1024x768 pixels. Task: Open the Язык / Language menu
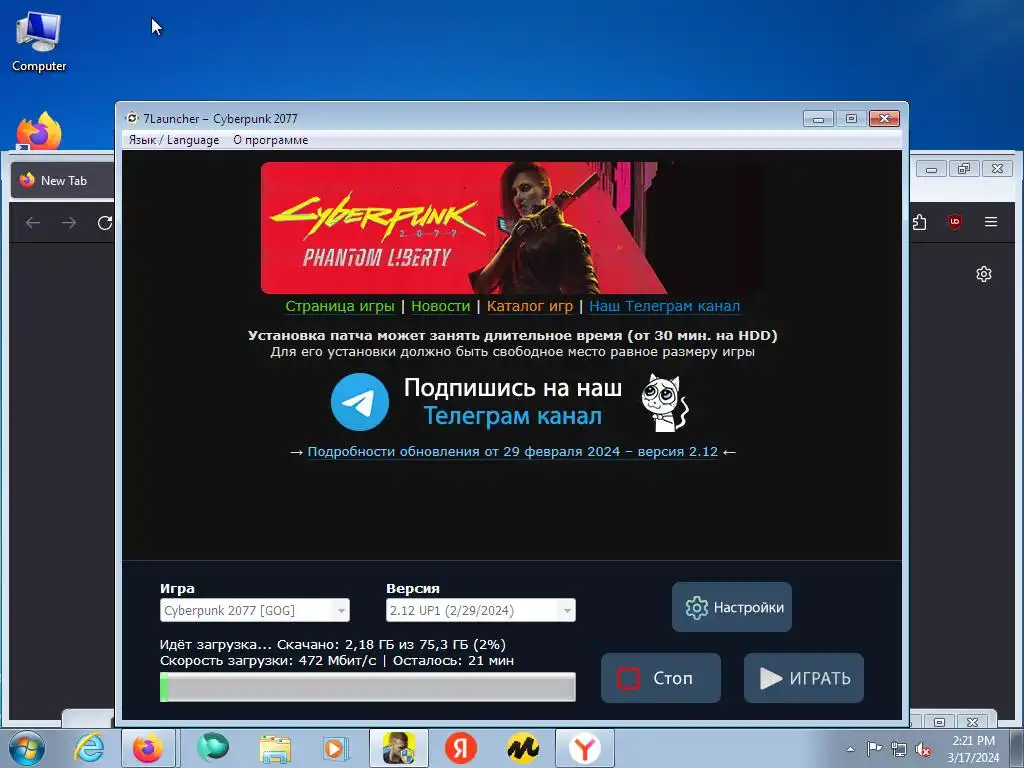(x=174, y=140)
